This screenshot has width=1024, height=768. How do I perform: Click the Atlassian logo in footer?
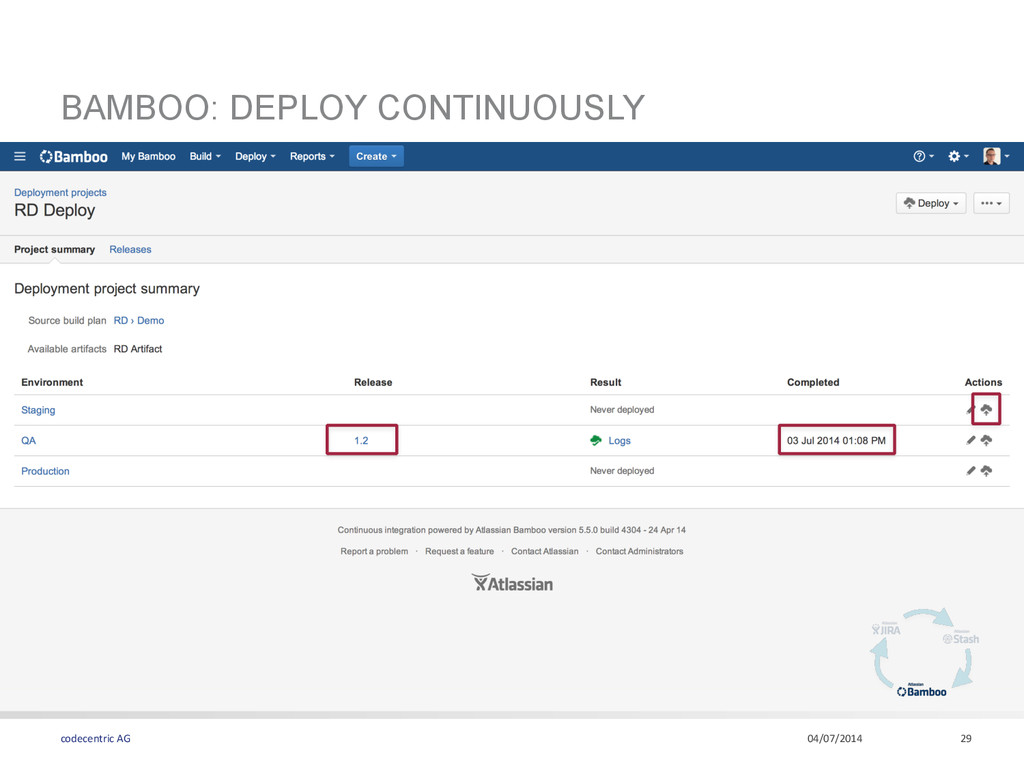[x=512, y=583]
